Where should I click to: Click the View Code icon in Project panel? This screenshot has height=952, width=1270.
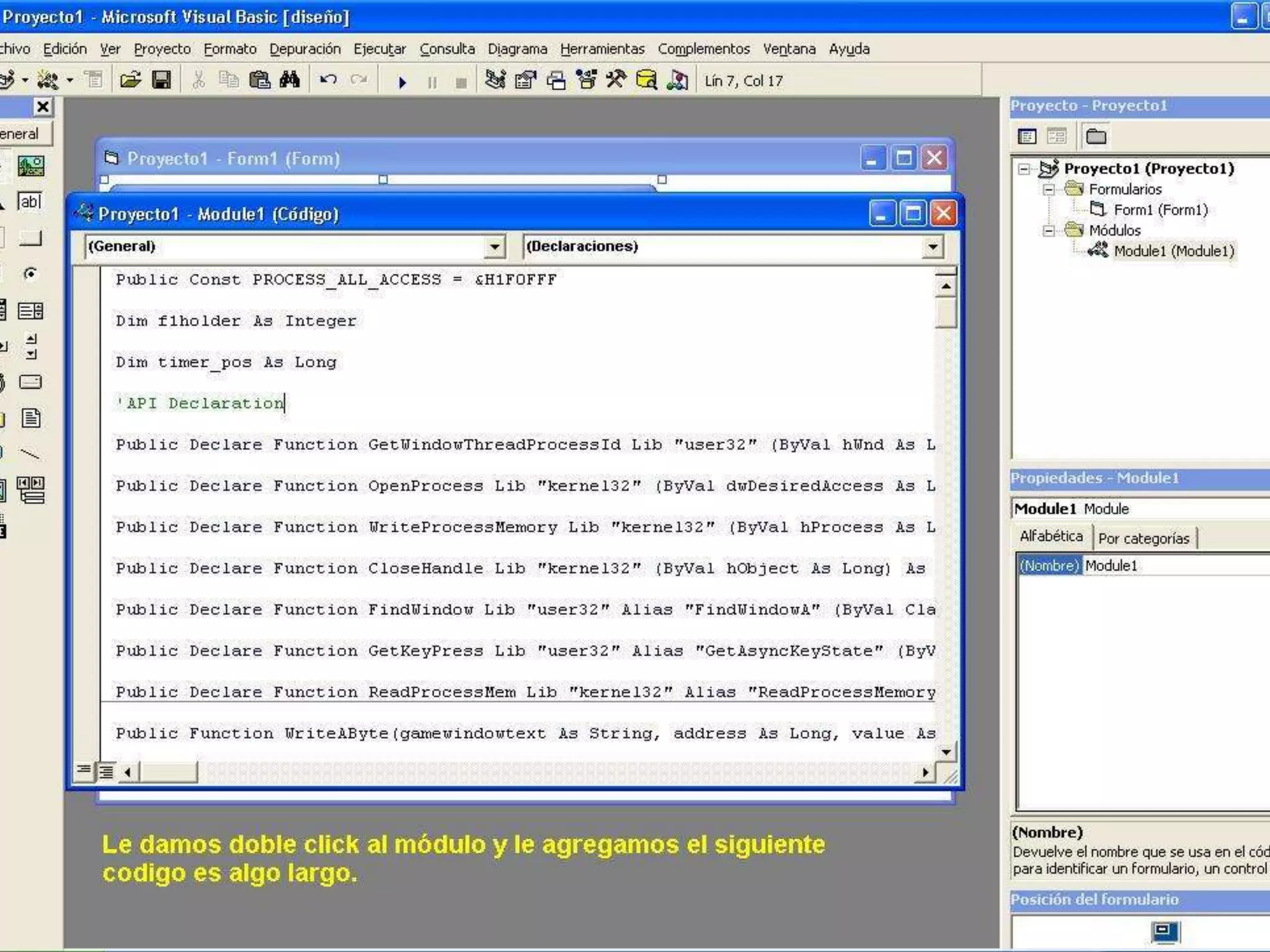tap(1027, 136)
